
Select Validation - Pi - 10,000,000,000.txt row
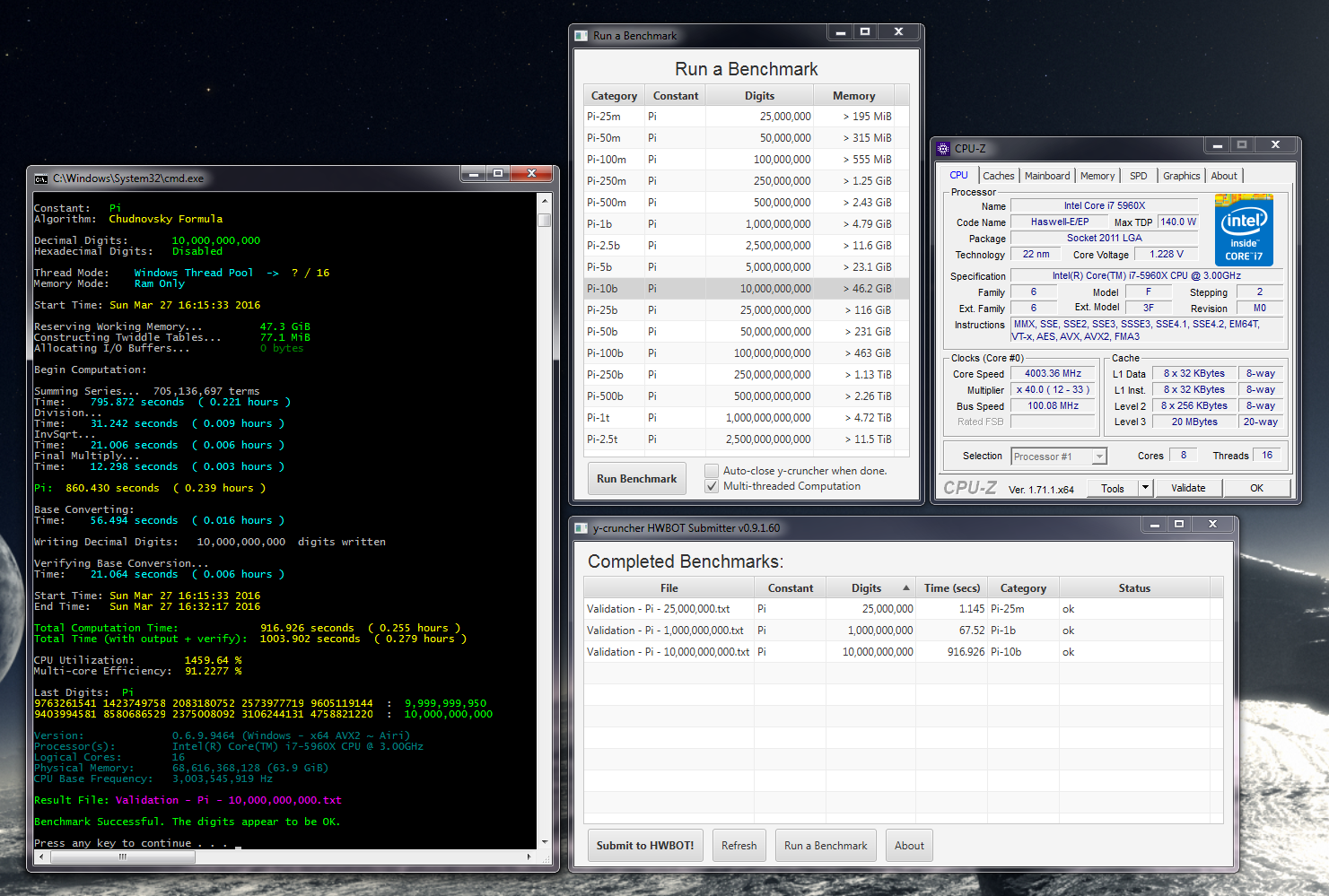903,652
